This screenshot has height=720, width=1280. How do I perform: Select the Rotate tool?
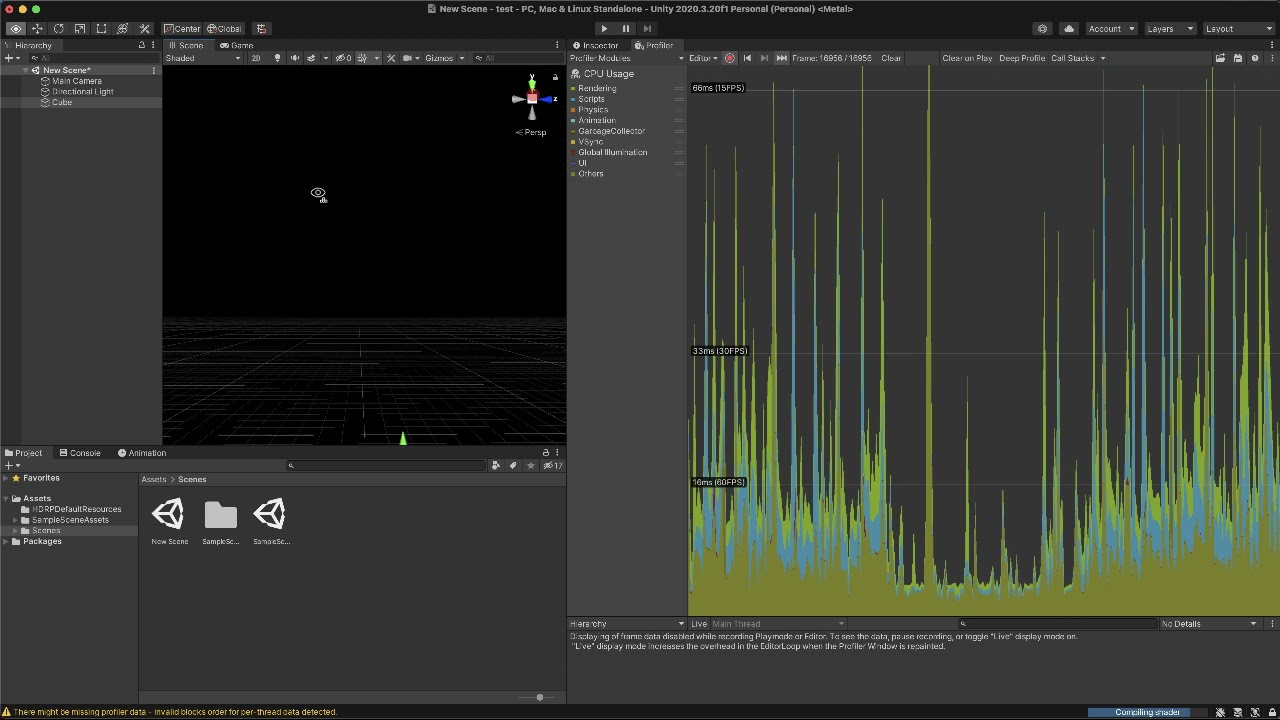pos(59,28)
